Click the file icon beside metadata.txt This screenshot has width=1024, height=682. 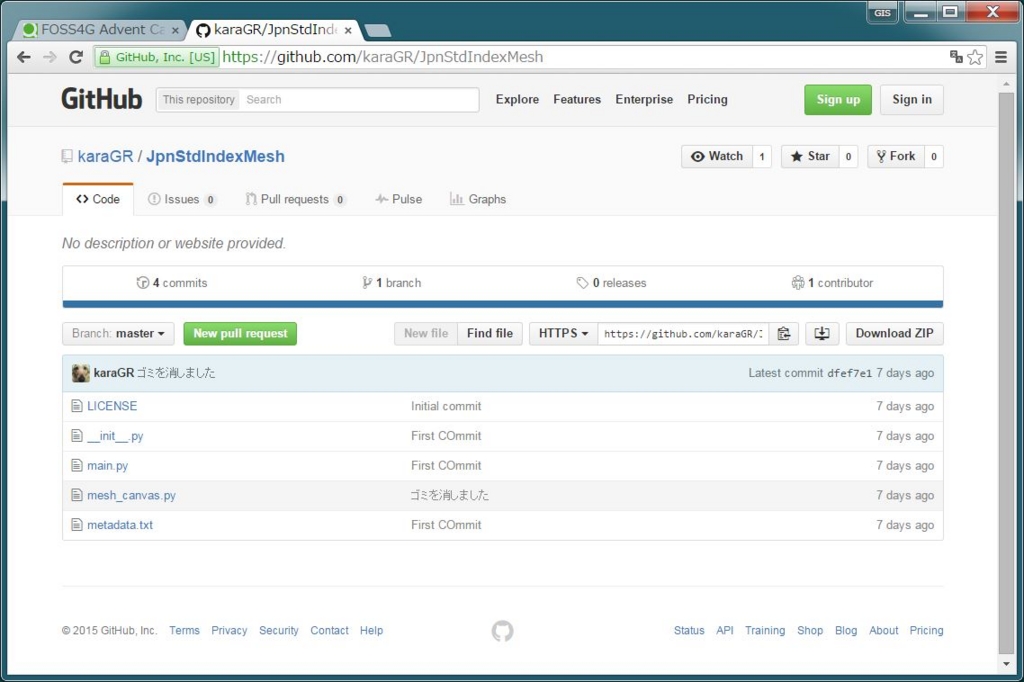click(77, 525)
